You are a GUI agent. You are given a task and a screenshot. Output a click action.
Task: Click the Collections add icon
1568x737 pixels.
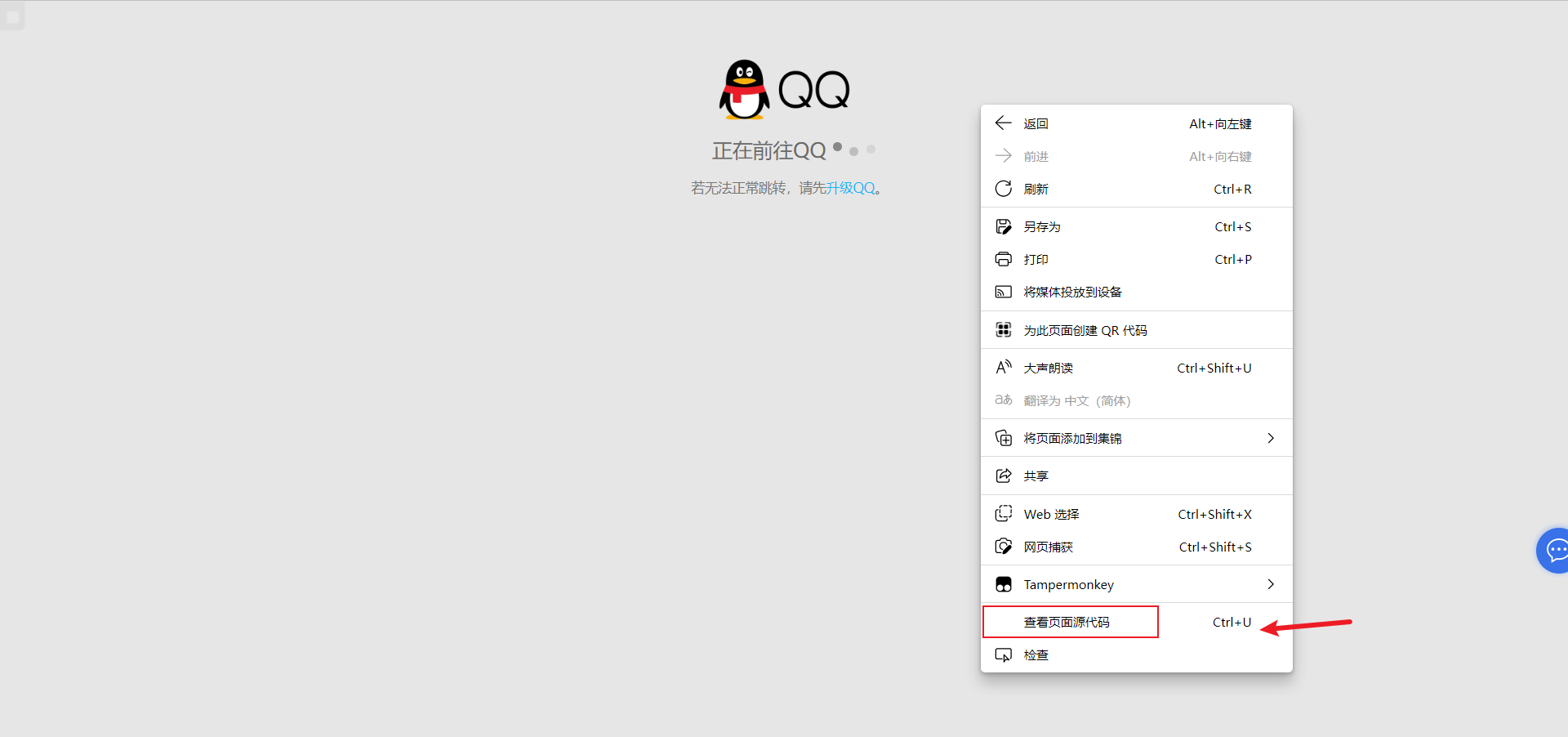[1004, 438]
